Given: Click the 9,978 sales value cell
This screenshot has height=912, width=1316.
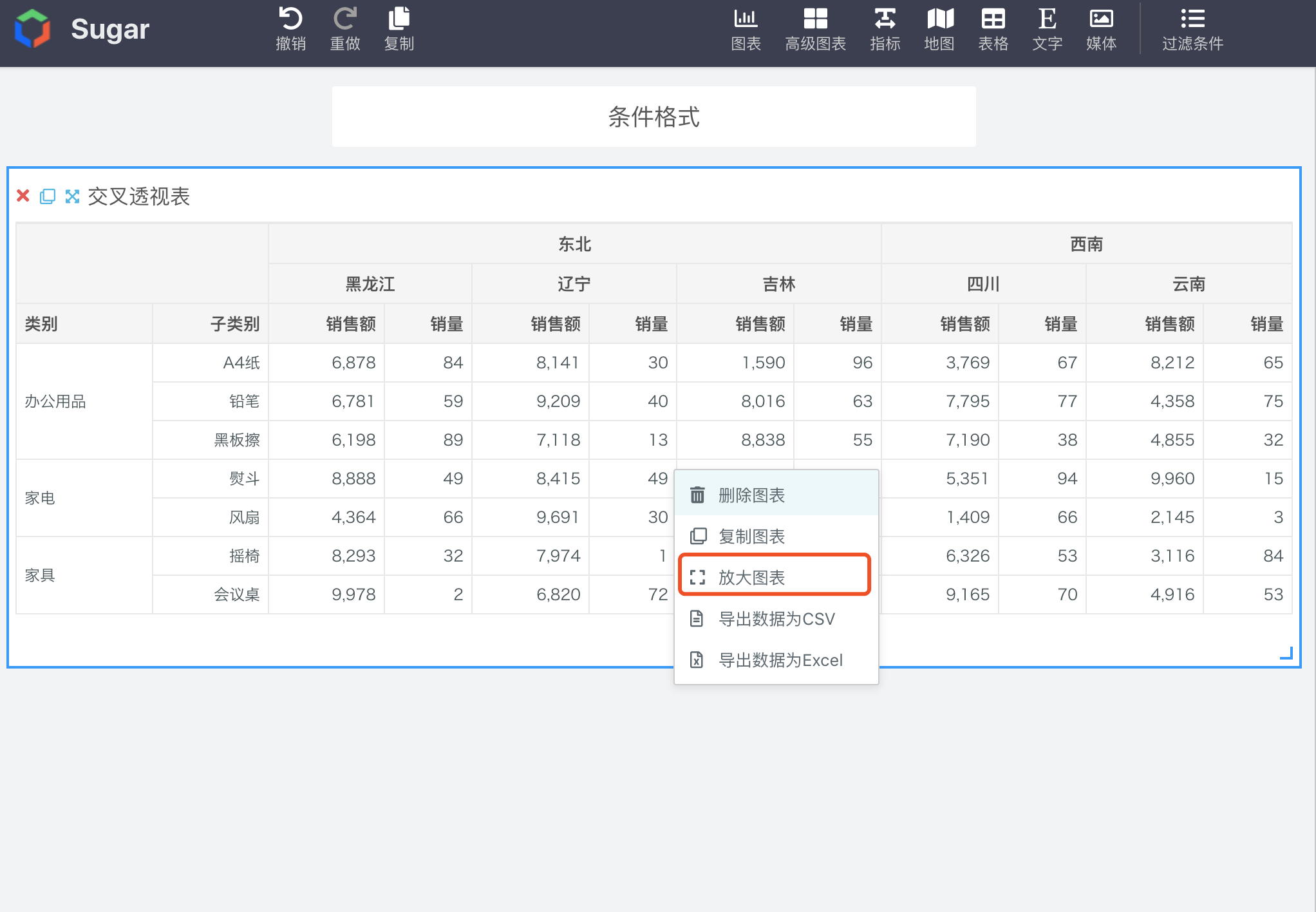Looking at the screenshot, I should click(x=327, y=594).
